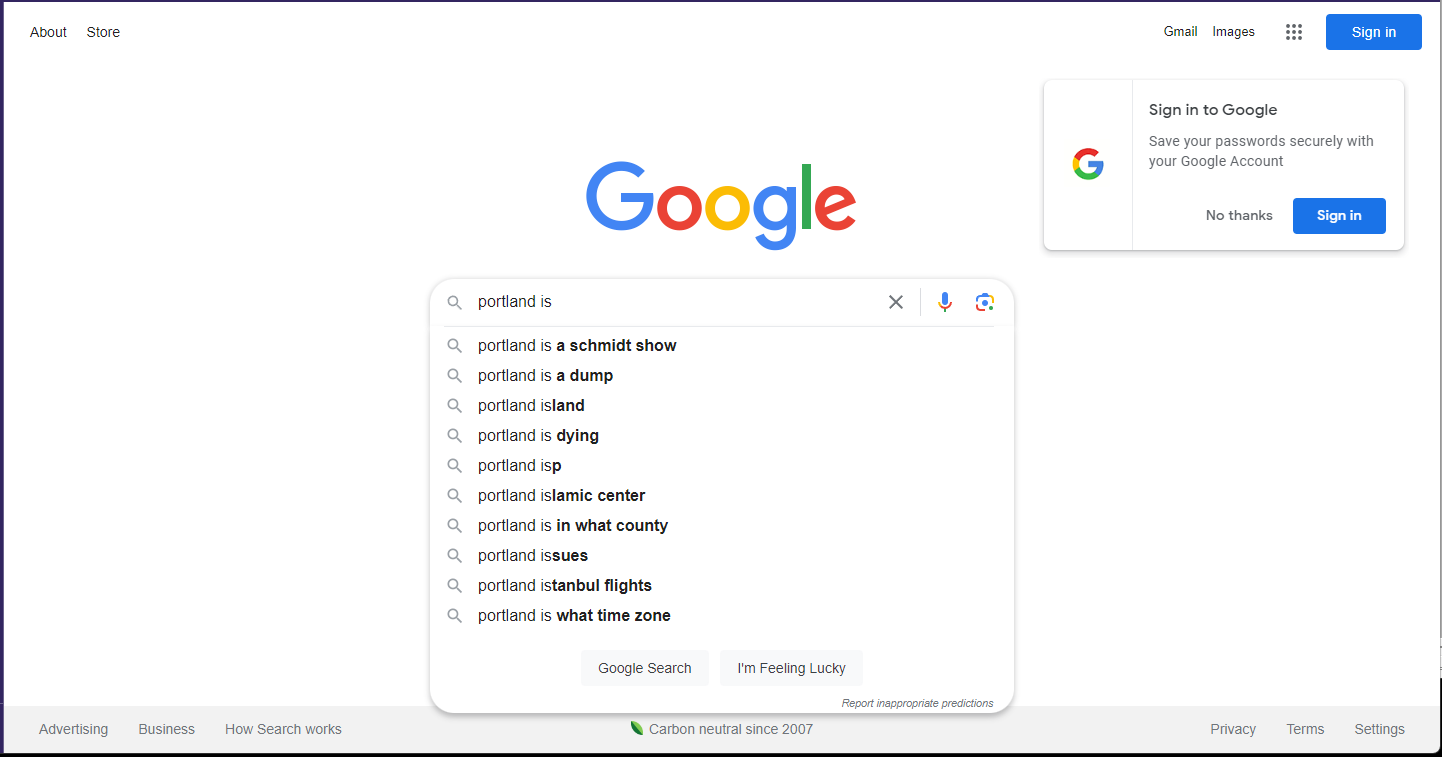1442x757 pixels.
Task: Report inappropriate predictions link
Action: [x=917, y=703]
